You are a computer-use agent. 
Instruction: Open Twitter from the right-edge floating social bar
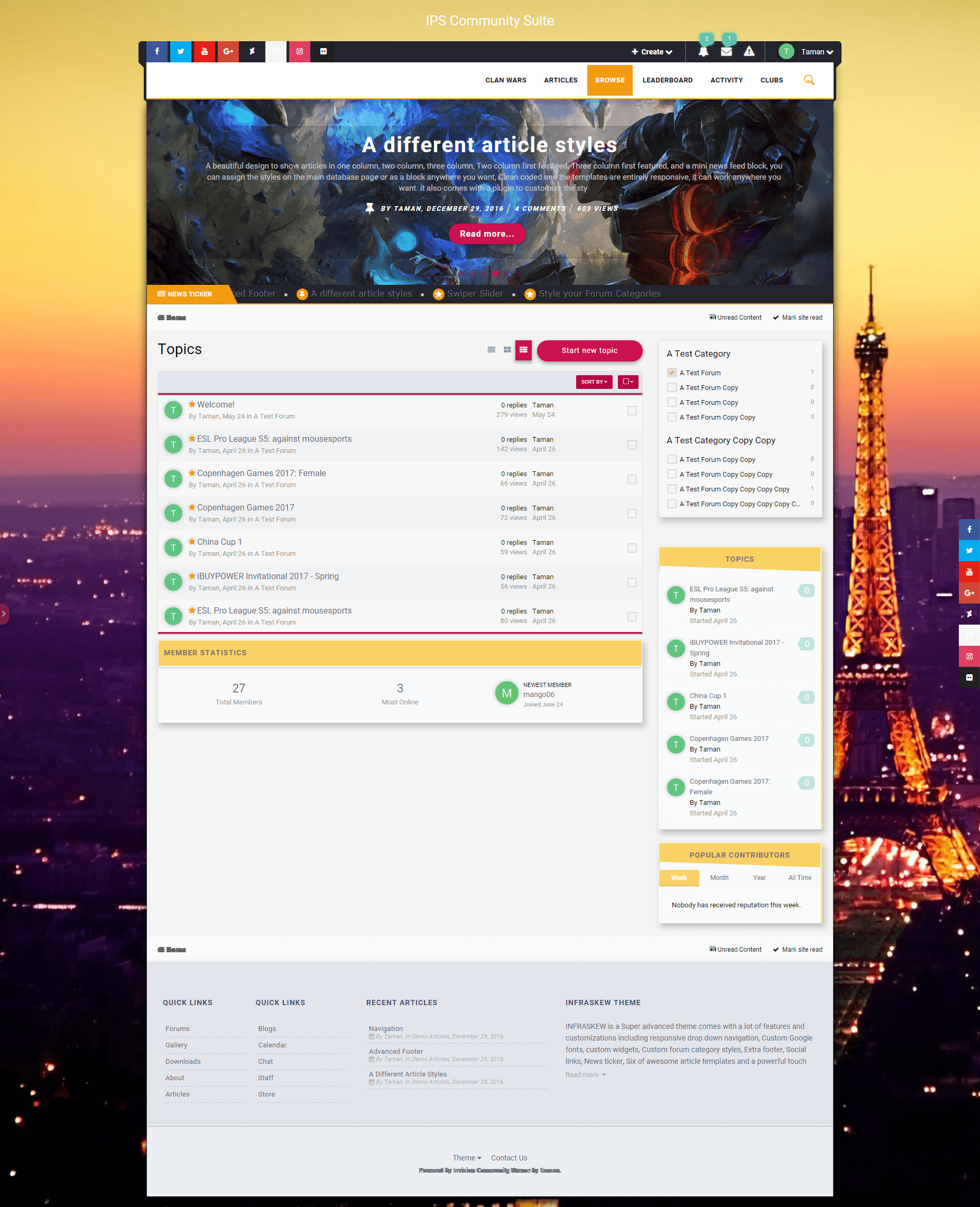pos(969,551)
